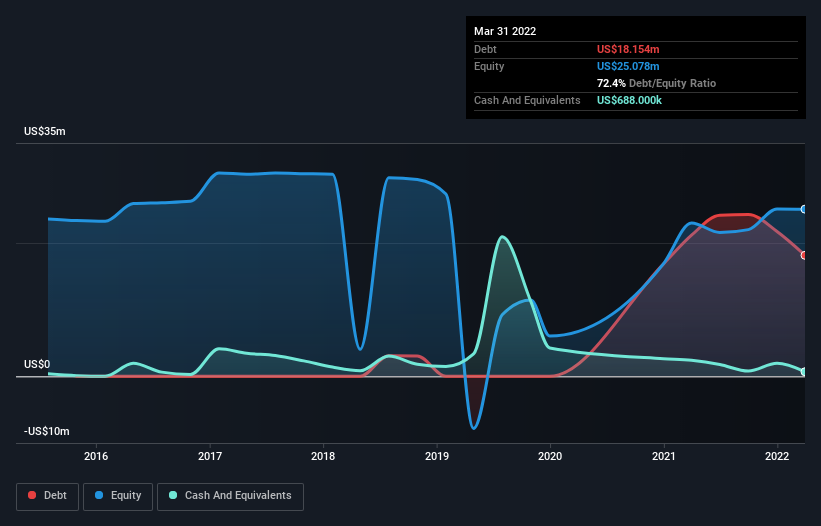Screen dimensions: 821x526
Task: Click the Mar 31 2022 tooltip date
Action: click(x=505, y=31)
